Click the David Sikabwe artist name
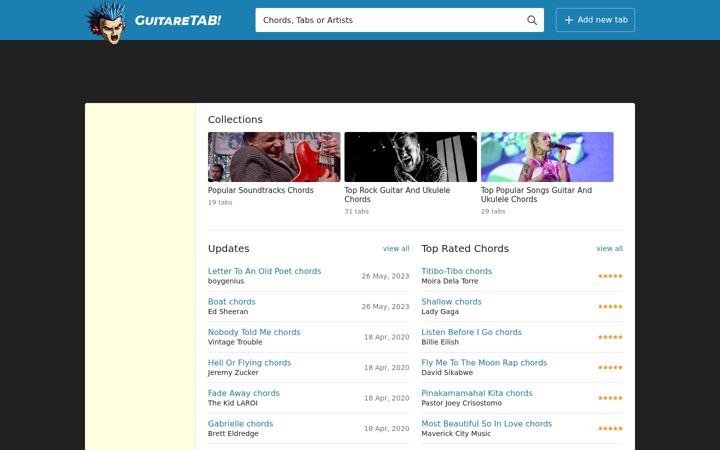720x450 pixels. [x=447, y=372]
